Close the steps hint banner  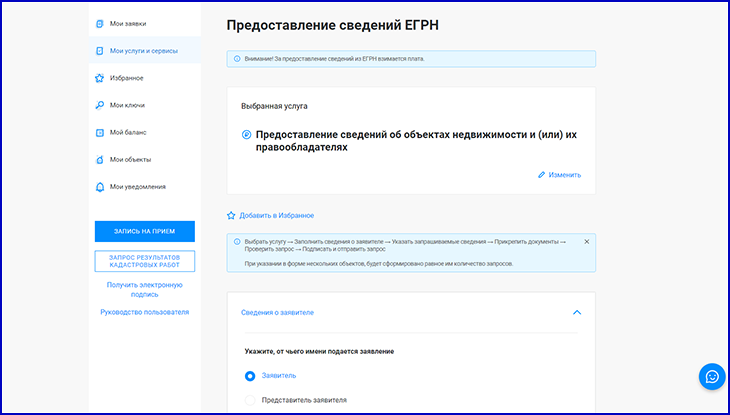point(586,242)
